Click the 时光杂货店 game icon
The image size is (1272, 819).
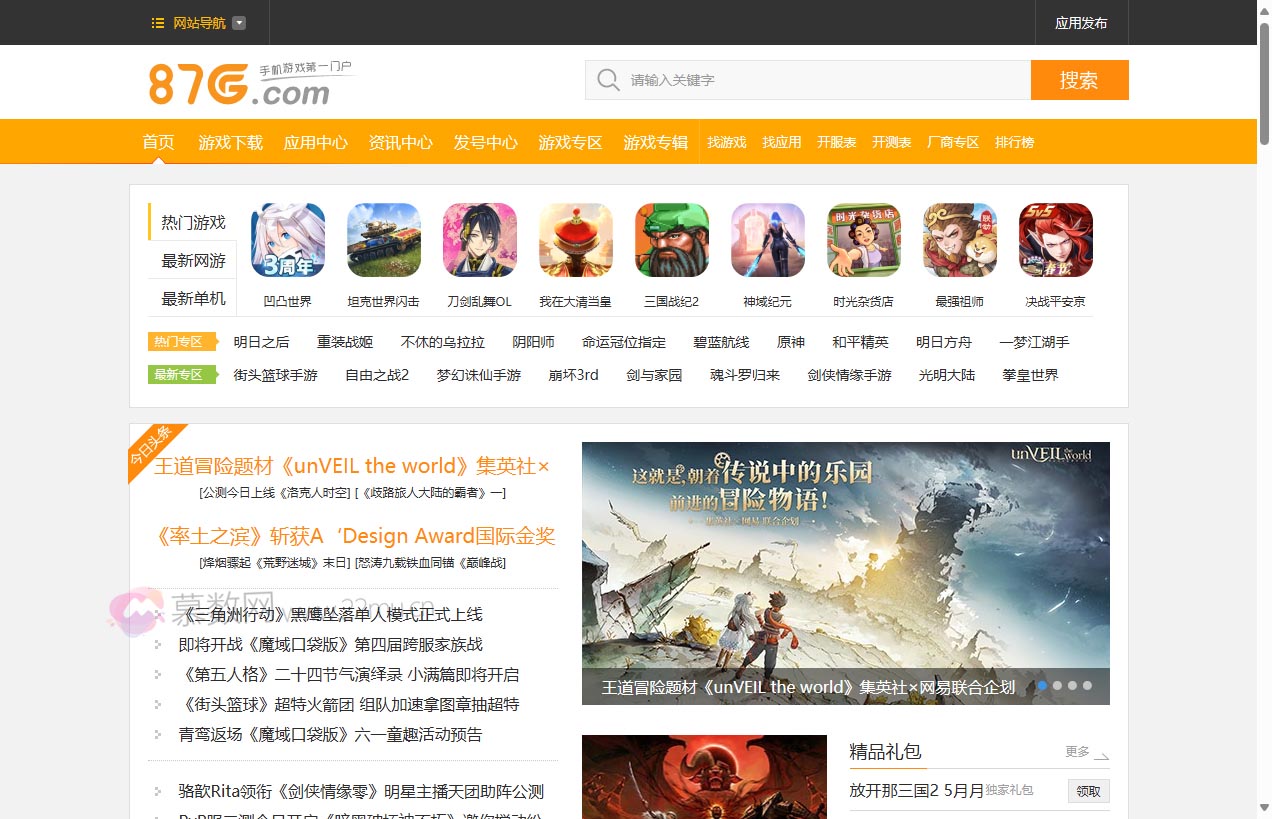(863, 239)
